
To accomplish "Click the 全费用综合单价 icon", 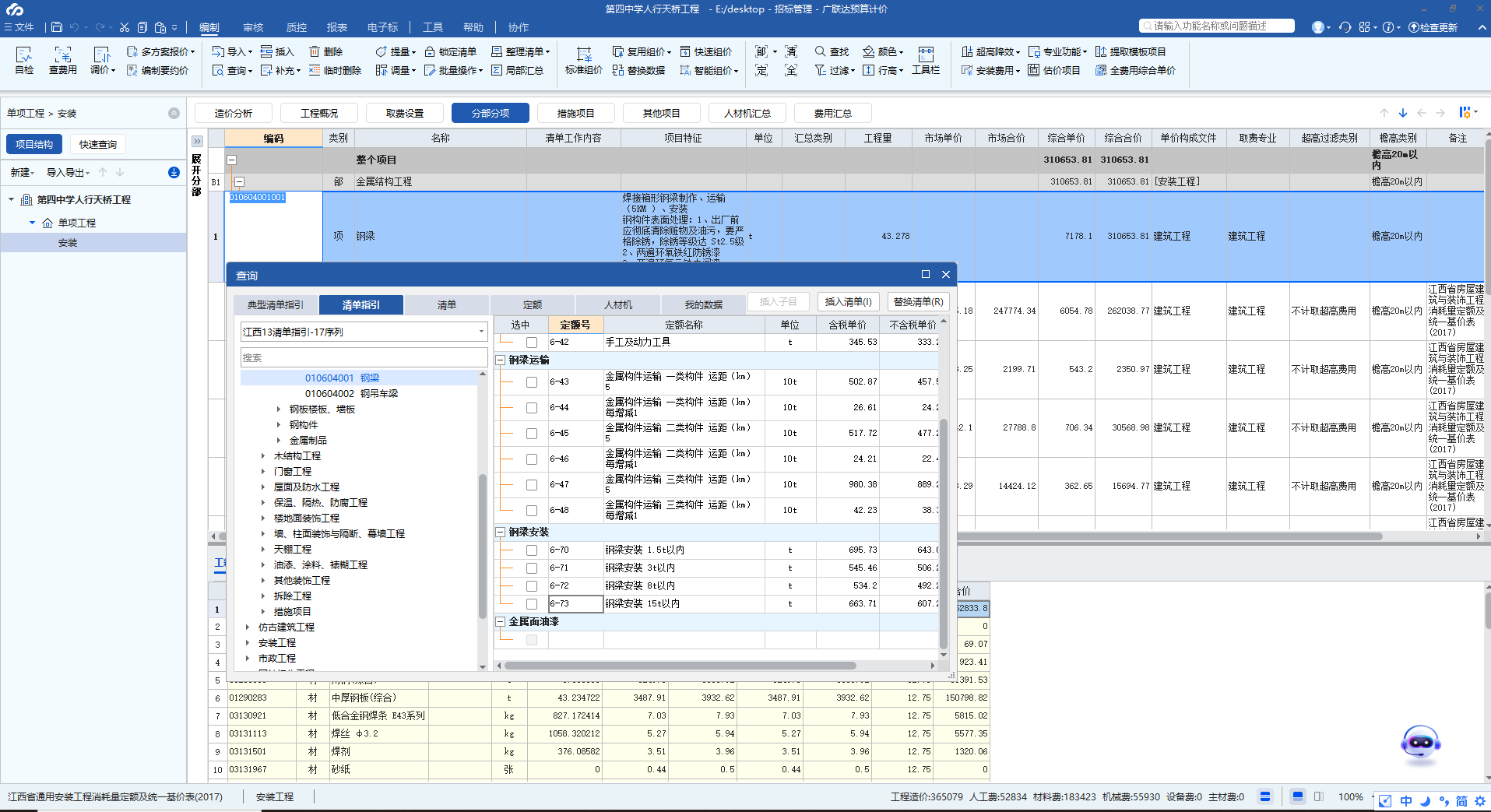I will [x=1135, y=70].
